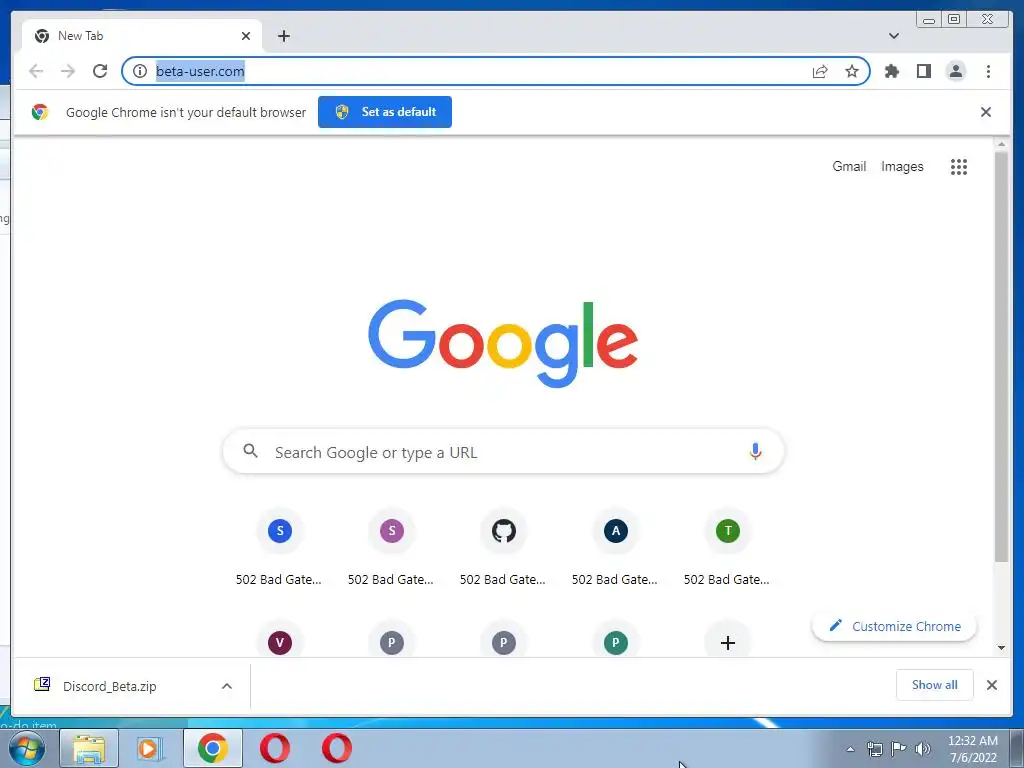The height and width of the screenshot is (768, 1024).
Task: Click the page vertical scrollbar thumb
Action: [x=1001, y=356]
